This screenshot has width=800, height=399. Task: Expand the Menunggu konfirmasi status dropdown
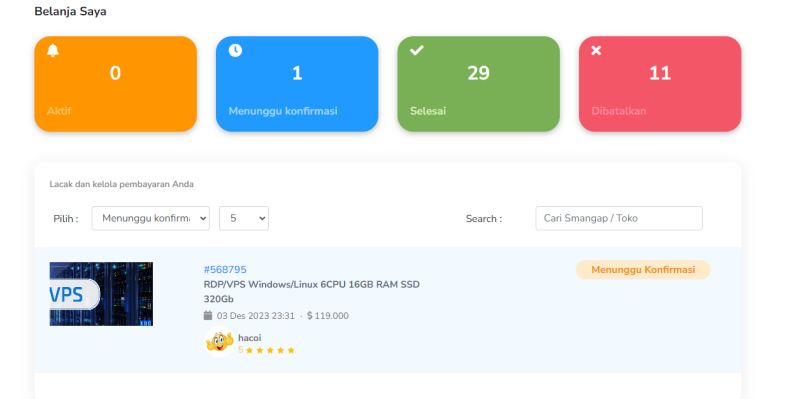coord(151,218)
